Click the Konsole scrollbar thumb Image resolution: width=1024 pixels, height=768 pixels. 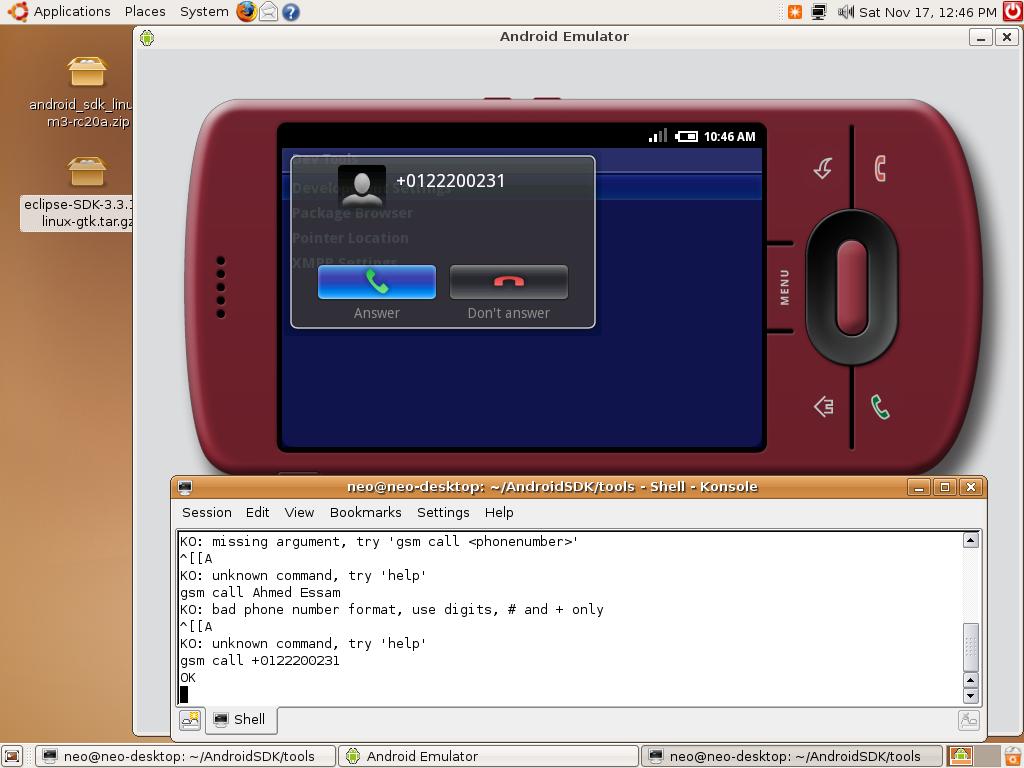click(x=970, y=647)
